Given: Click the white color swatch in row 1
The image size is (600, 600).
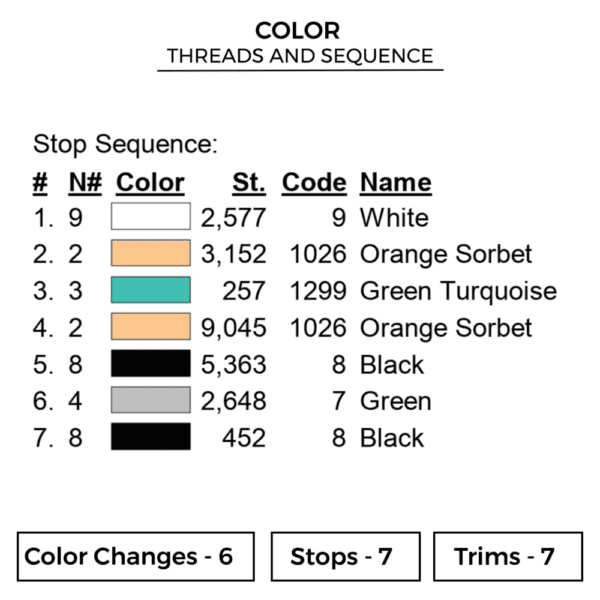Looking at the screenshot, I should [150, 217].
